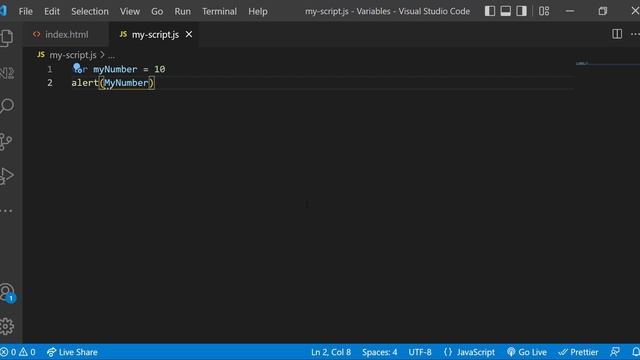Launch Go Live server
Viewport: 640px width, 360px height.
[x=527, y=352]
